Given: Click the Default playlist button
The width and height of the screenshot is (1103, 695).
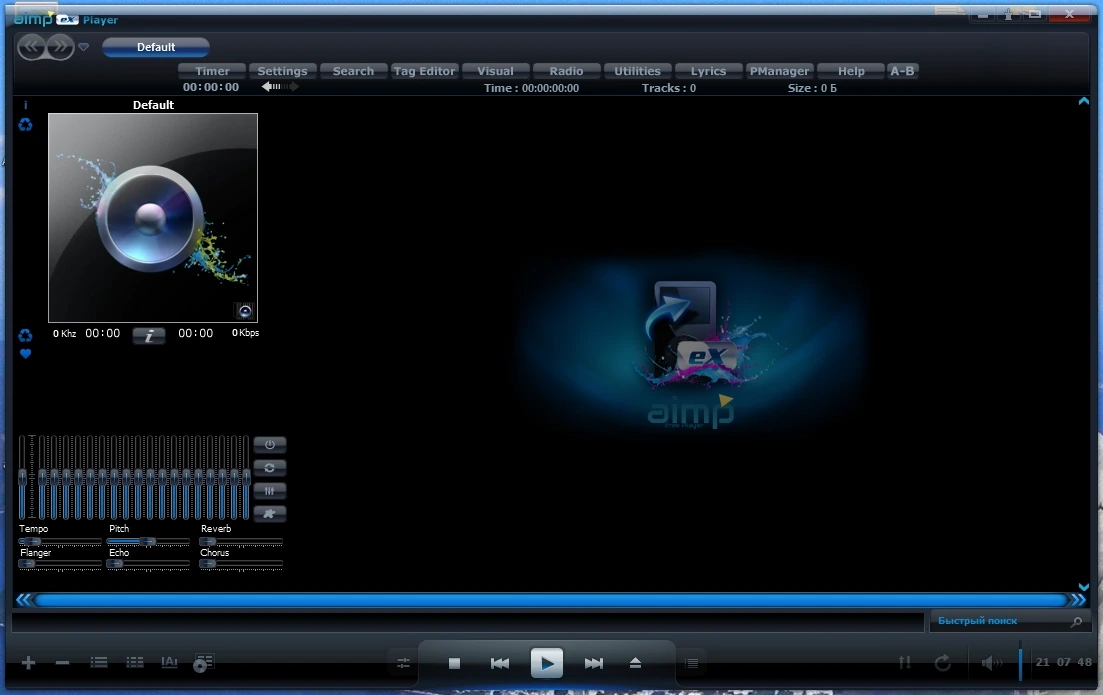Looking at the screenshot, I should [x=155, y=47].
